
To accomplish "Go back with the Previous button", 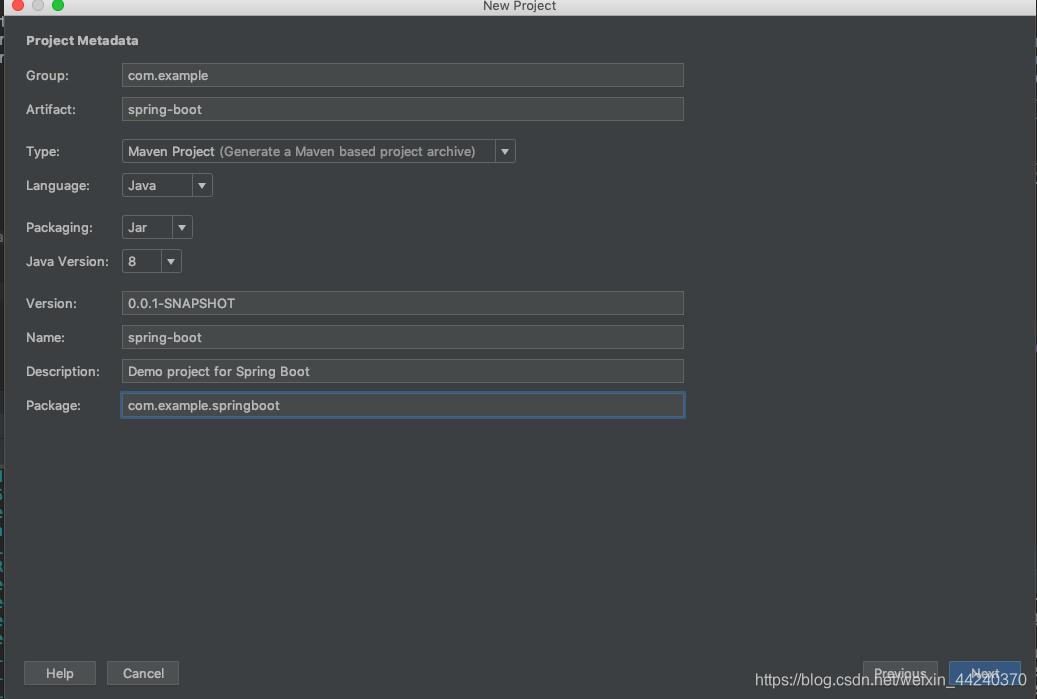I will click(x=900, y=673).
